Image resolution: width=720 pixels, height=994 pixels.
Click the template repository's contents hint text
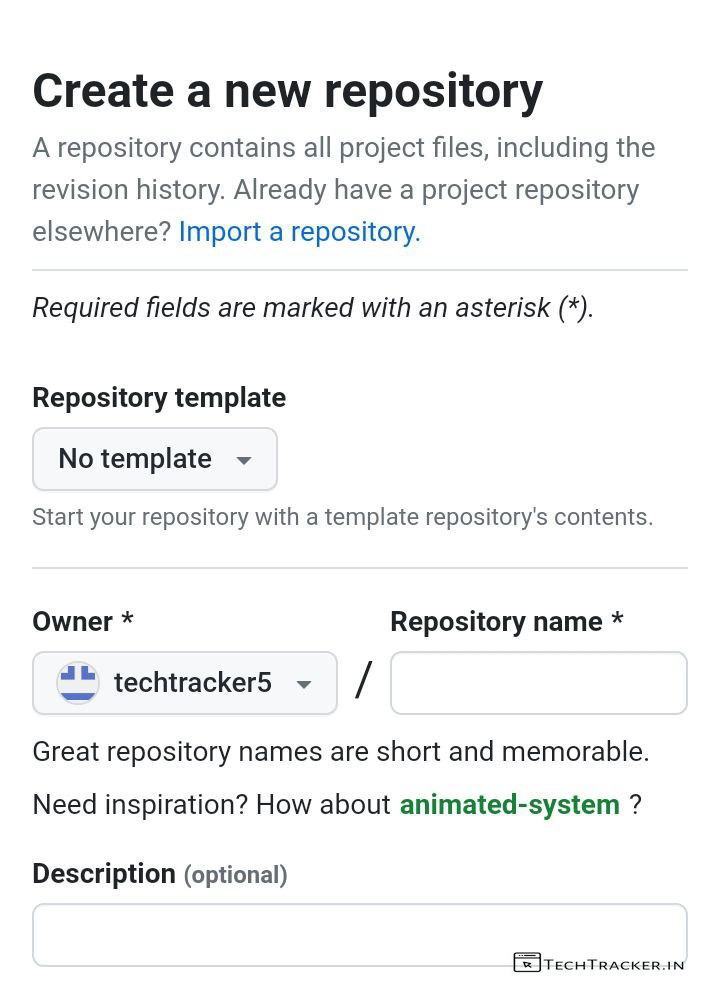coord(342,517)
